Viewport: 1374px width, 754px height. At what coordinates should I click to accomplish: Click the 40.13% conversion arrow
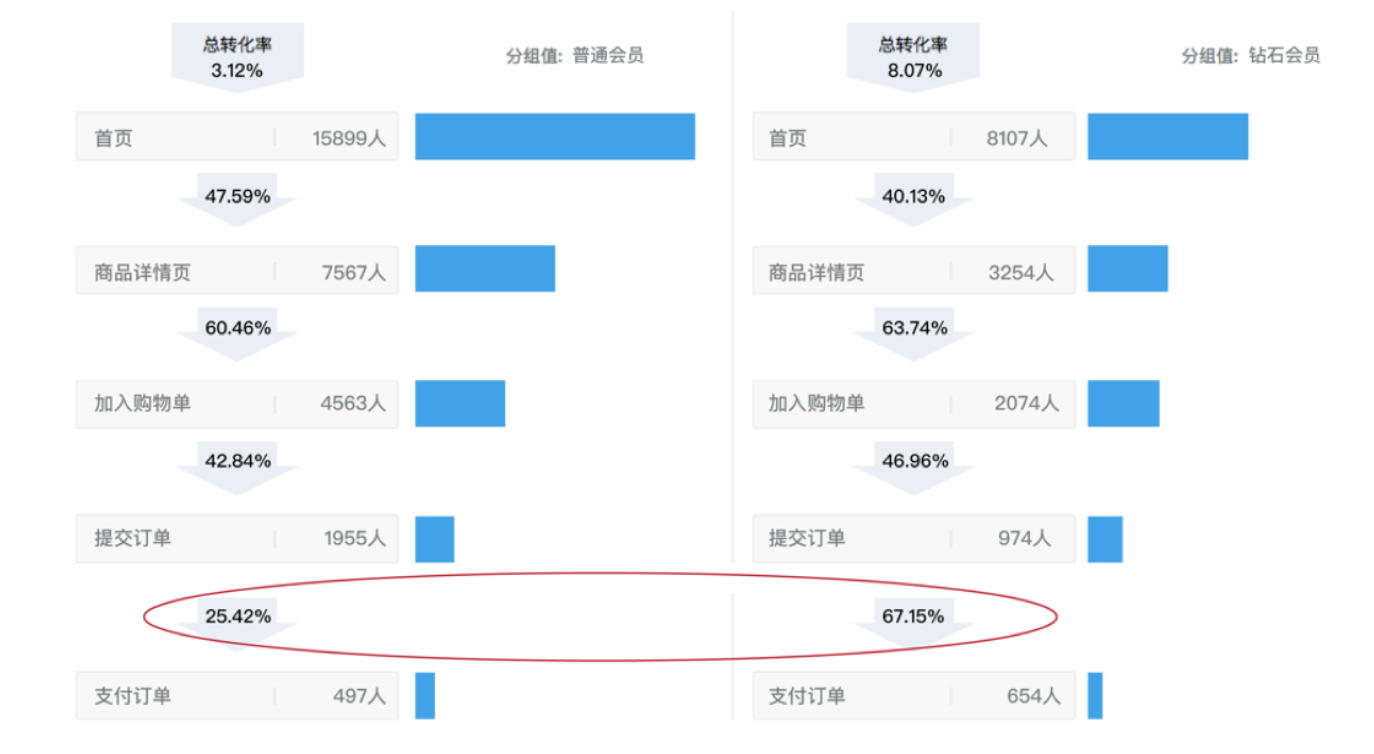point(913,199)
